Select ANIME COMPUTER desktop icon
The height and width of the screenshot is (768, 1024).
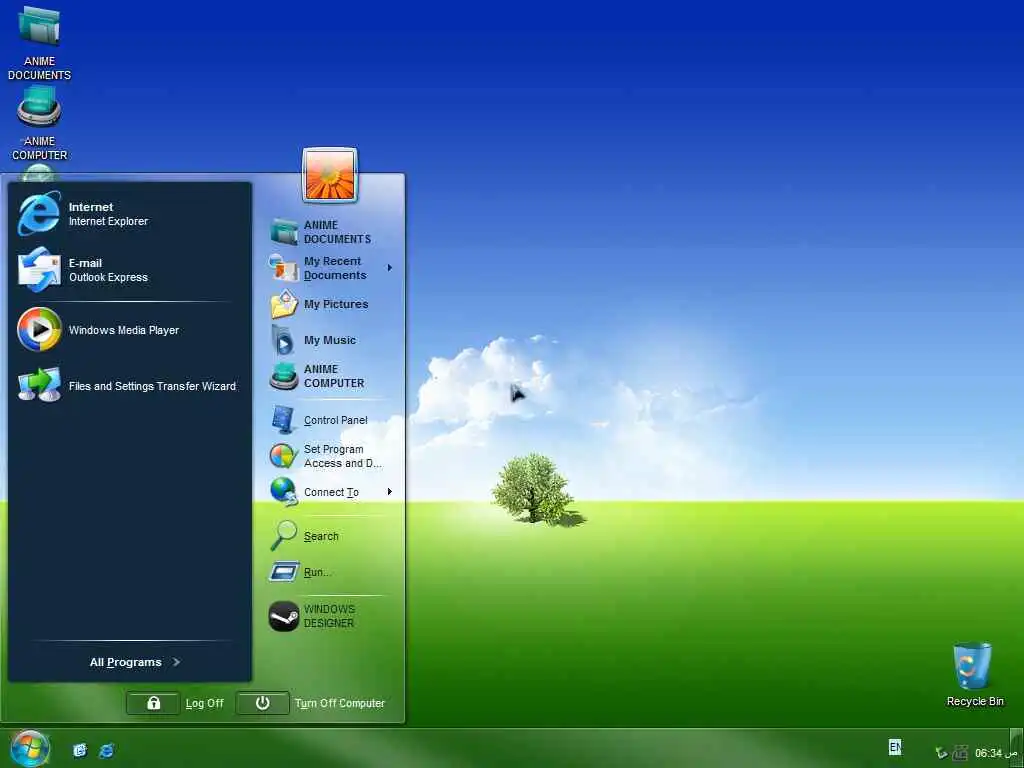pyautogui.click(x=39, y=123)
